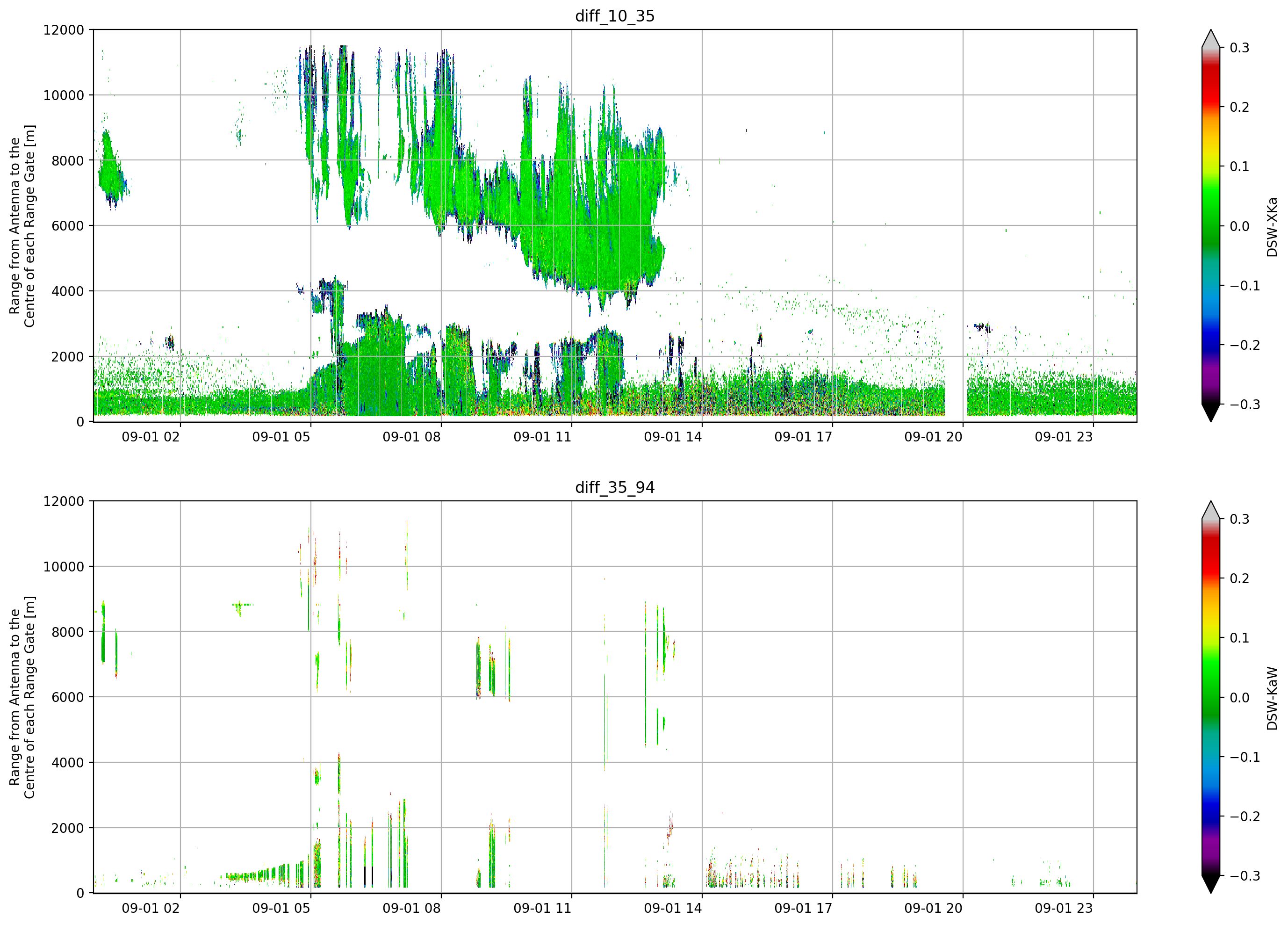The width and height of the screenshot is (1288, 925).
Task: Click '09-01 08' tick label under diff_10_35
Action: (x=412, y=437)
